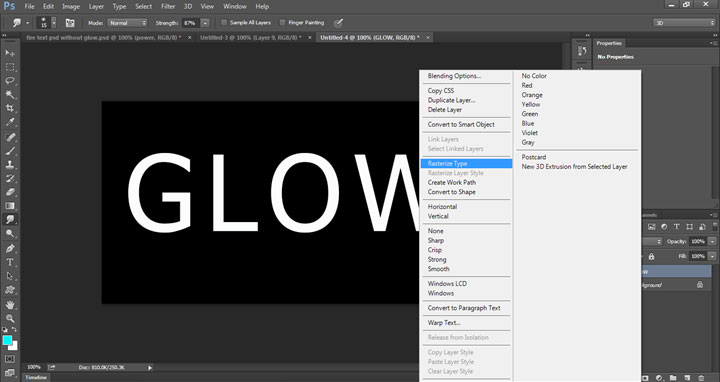
Task: Select the History Brush tool
Action: click(x=10, y=178)
